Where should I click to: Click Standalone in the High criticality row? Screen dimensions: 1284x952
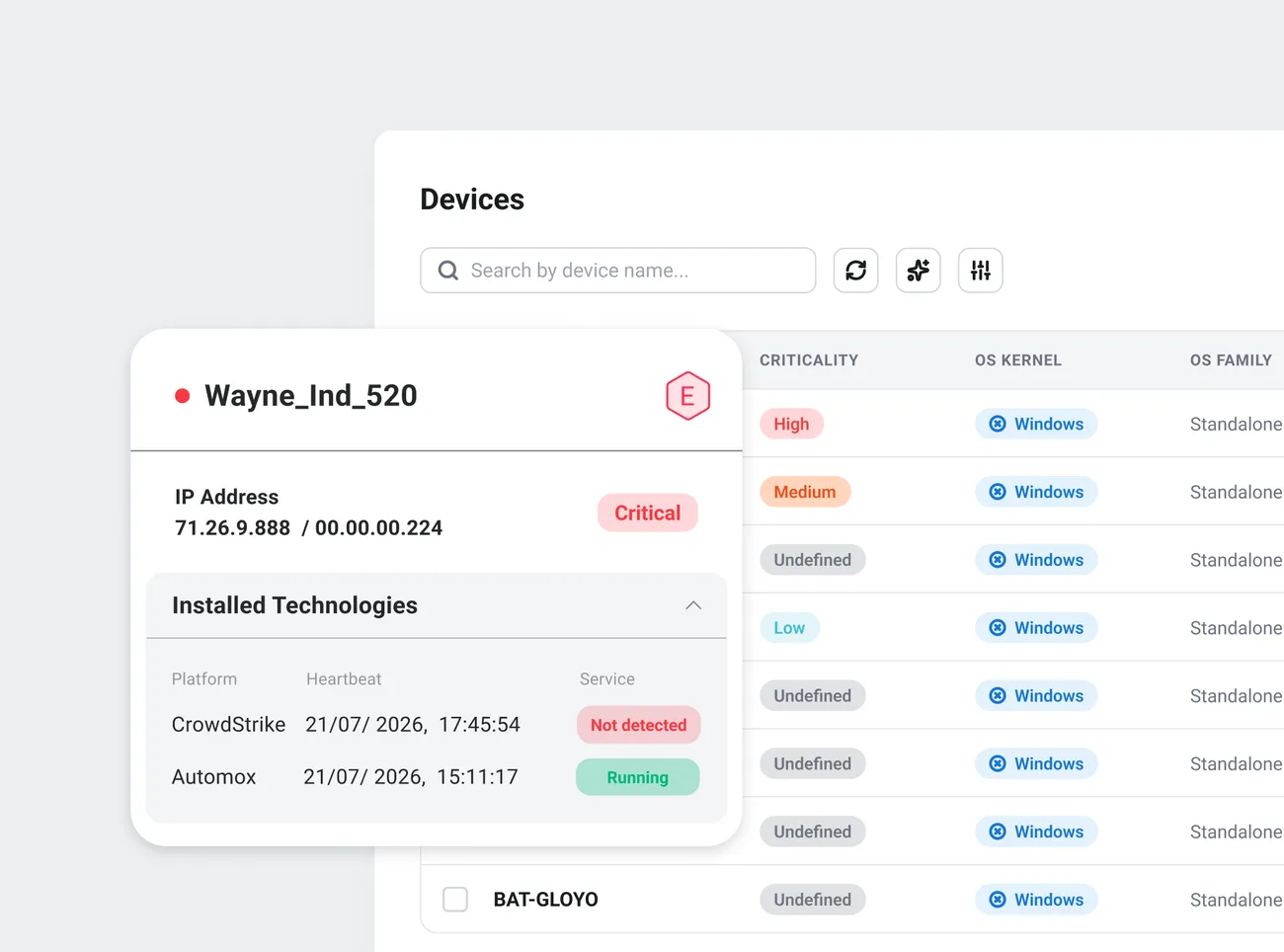[x=1237, y=424]
